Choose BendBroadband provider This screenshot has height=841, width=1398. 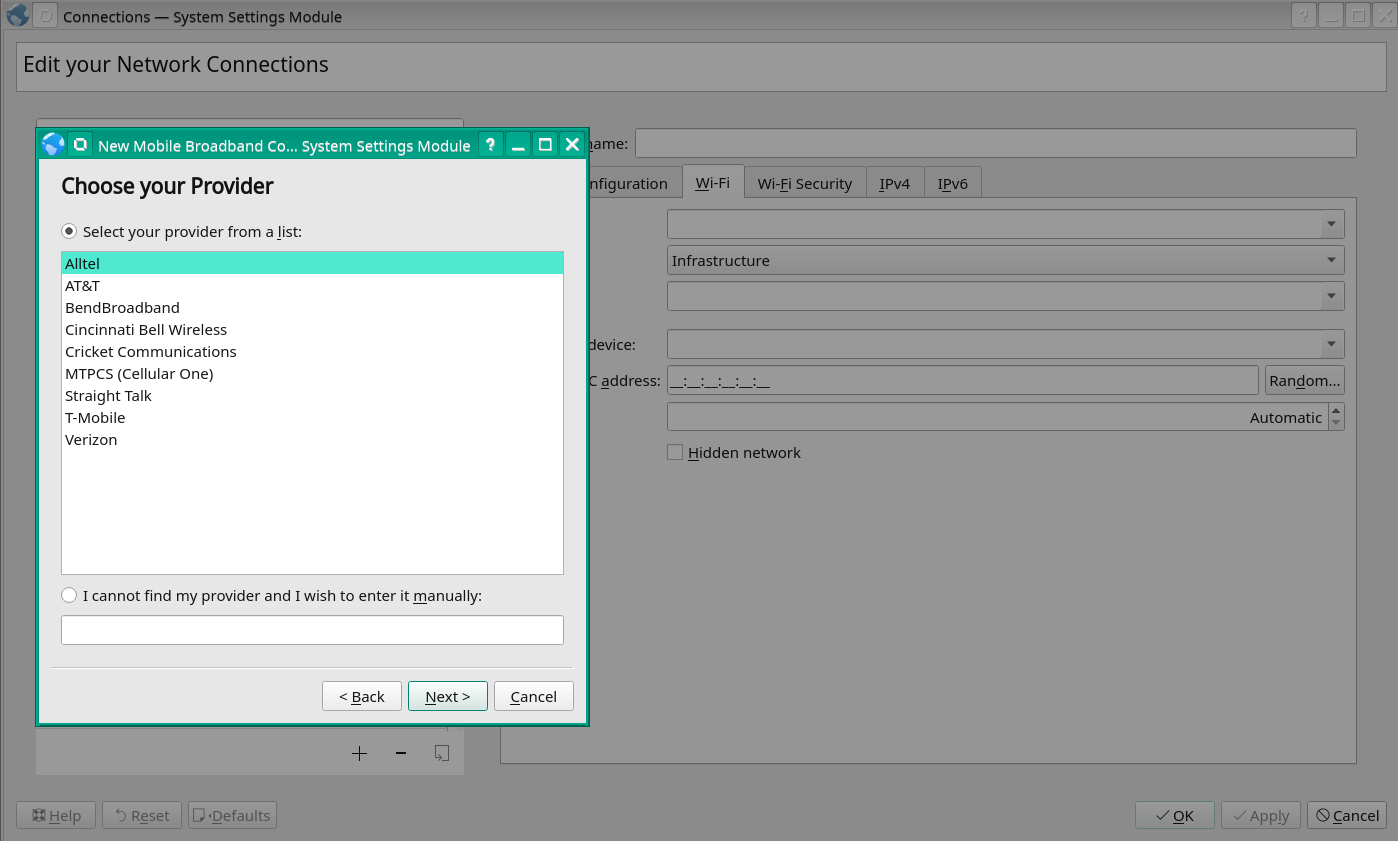(x=312, y=308)
